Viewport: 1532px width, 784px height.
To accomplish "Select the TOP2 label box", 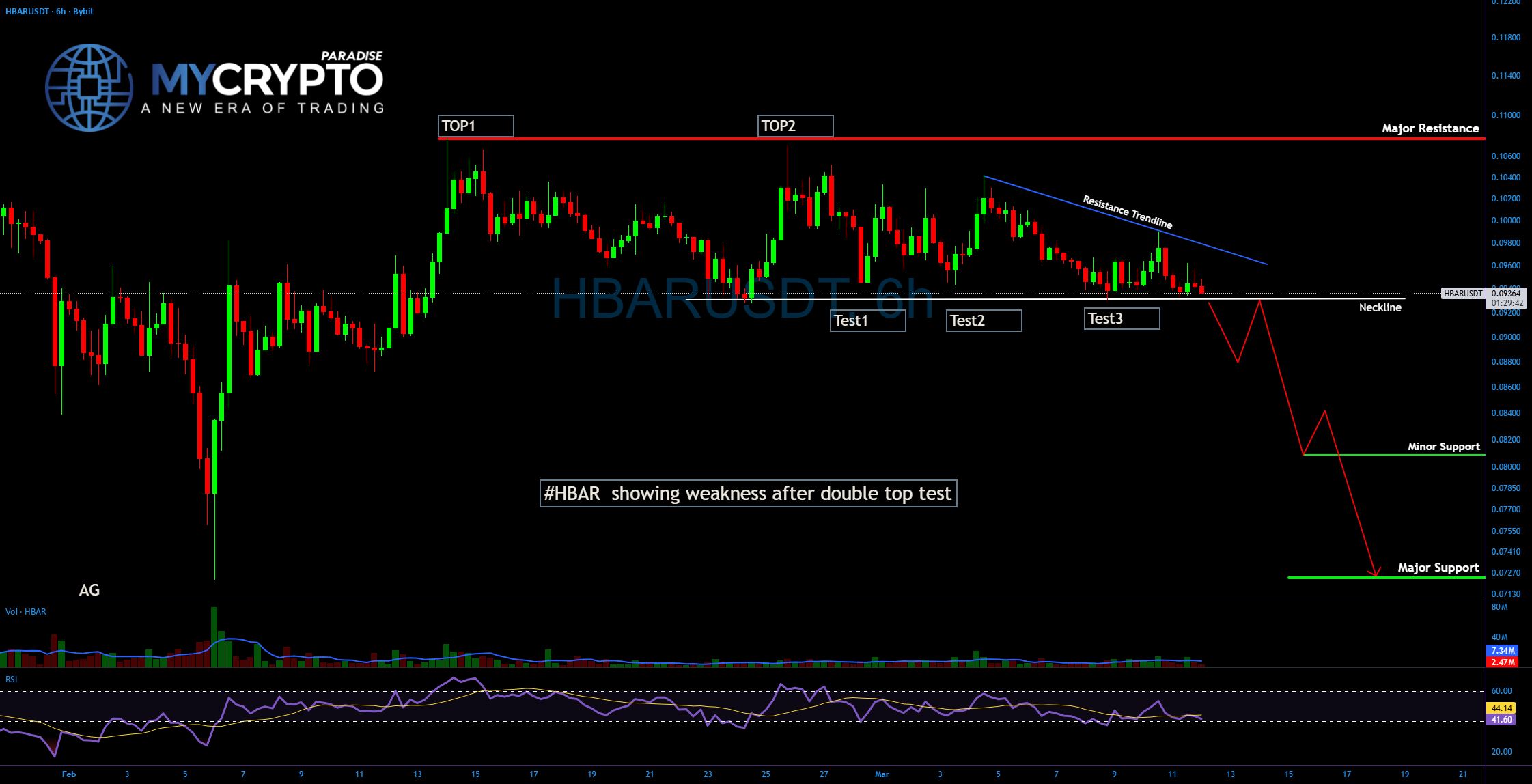I will (x=795, y=126).
